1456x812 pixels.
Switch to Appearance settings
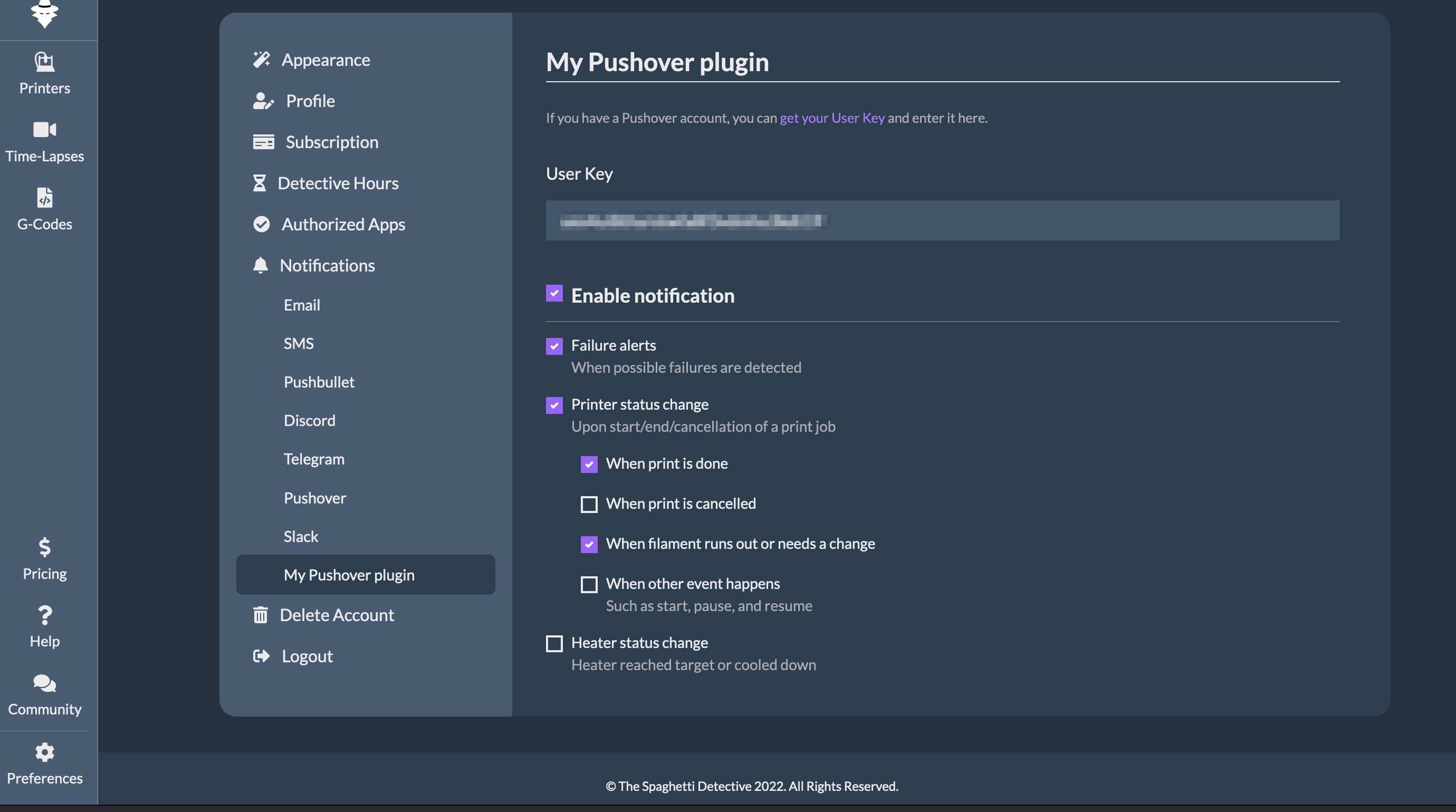(x=325, y=60)
